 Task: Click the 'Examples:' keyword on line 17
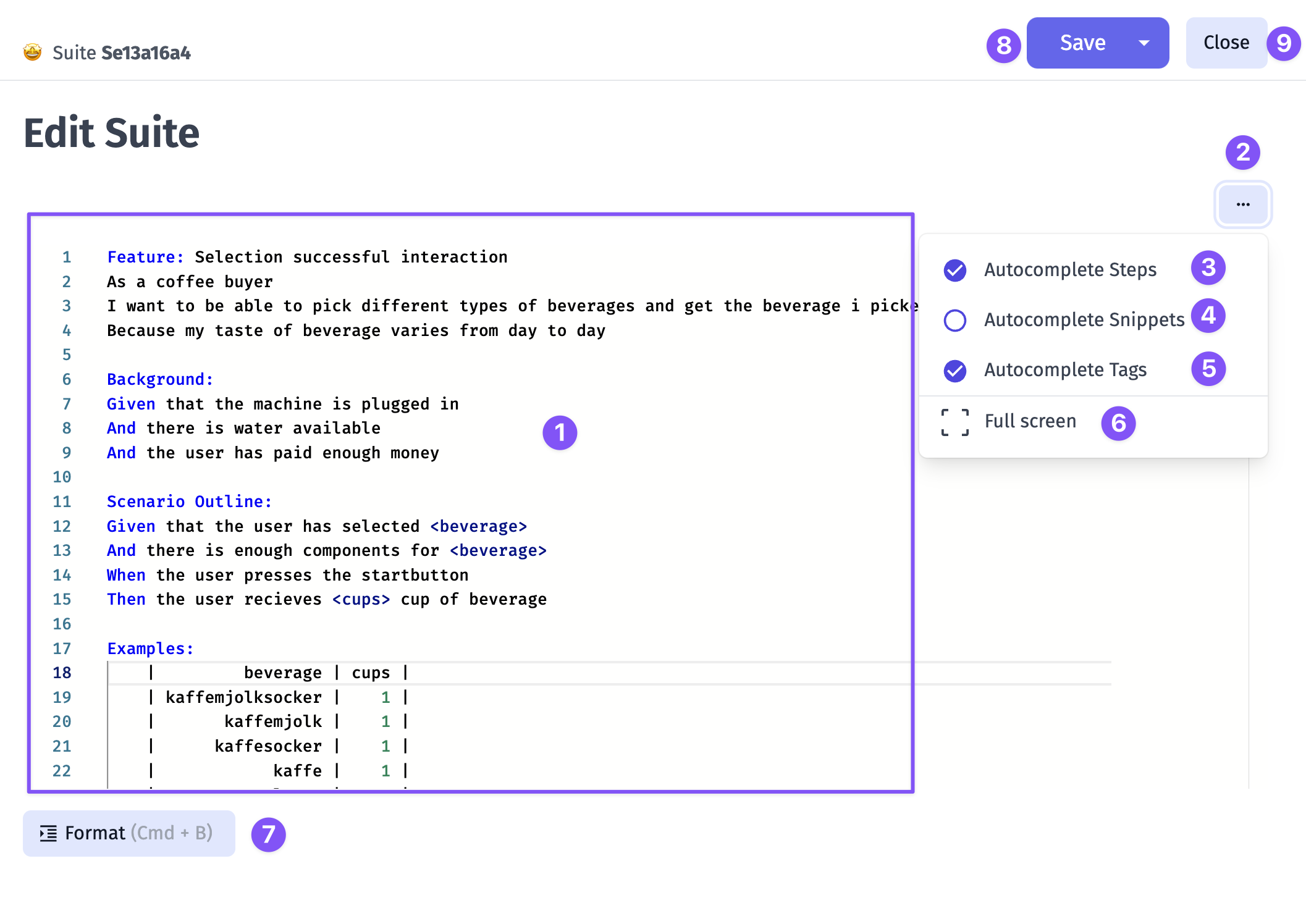click(151, 649)
